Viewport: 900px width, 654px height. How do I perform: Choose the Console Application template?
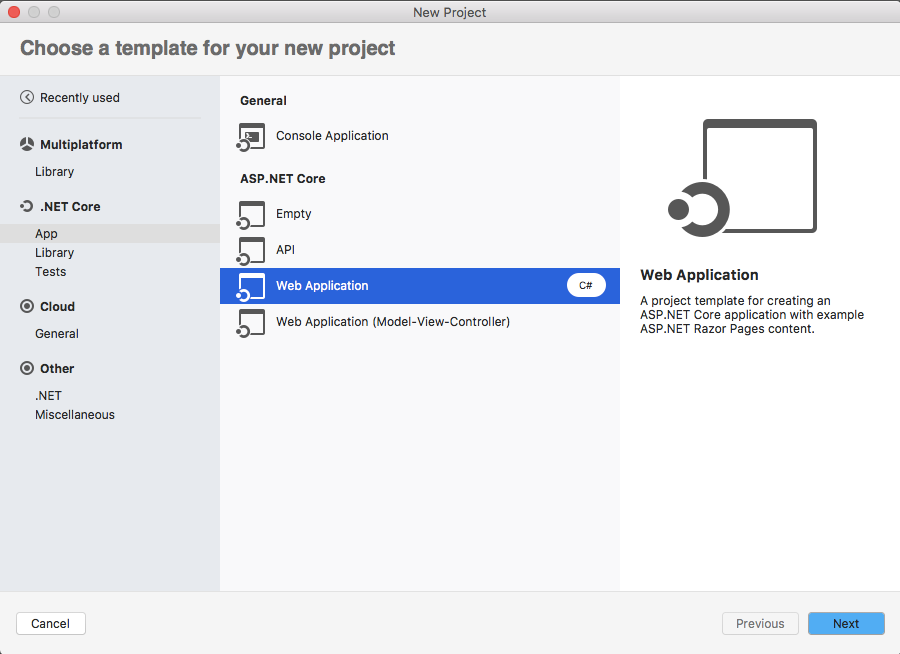[x=420, y=136]
